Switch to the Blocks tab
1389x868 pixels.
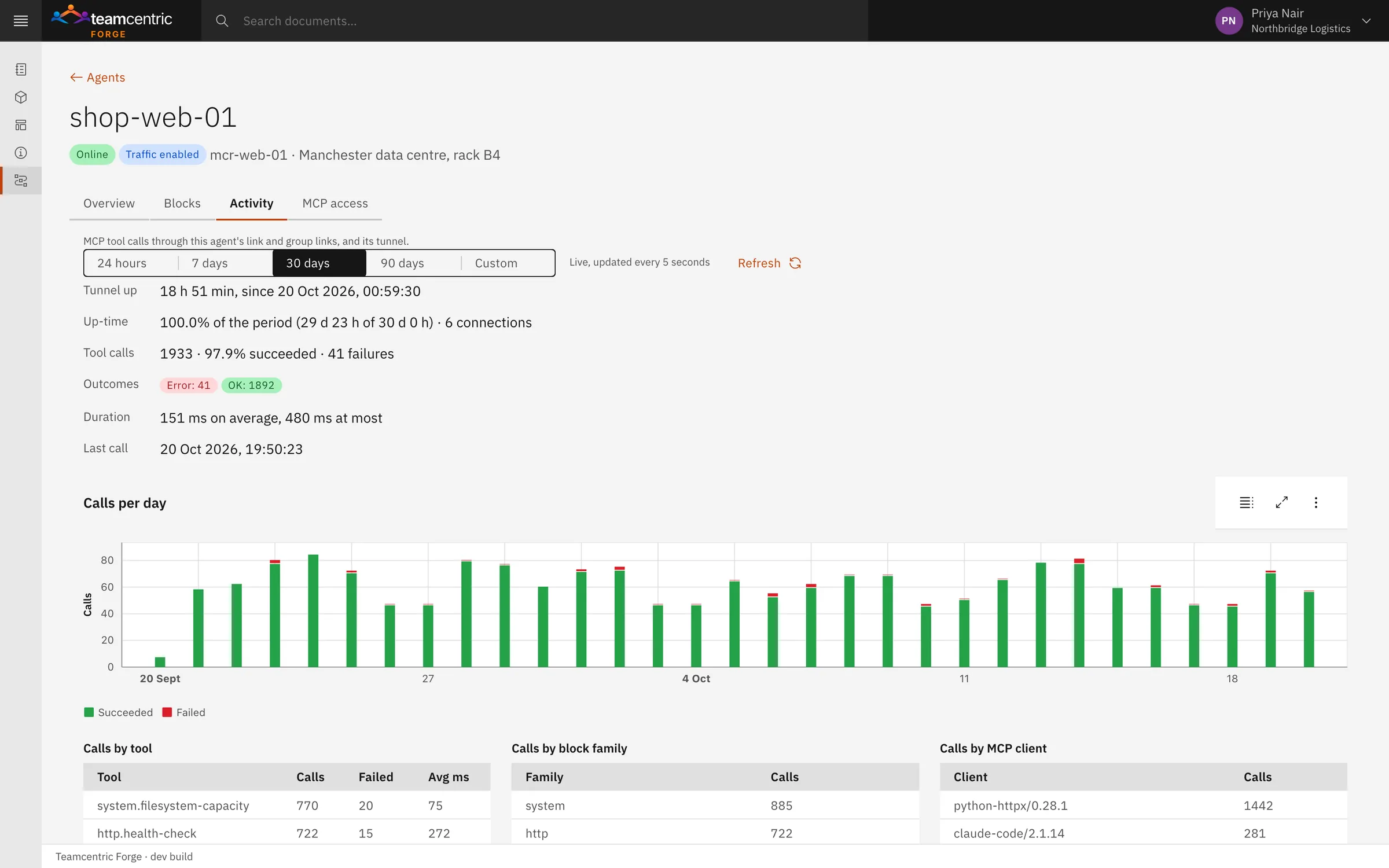[182, 204]
